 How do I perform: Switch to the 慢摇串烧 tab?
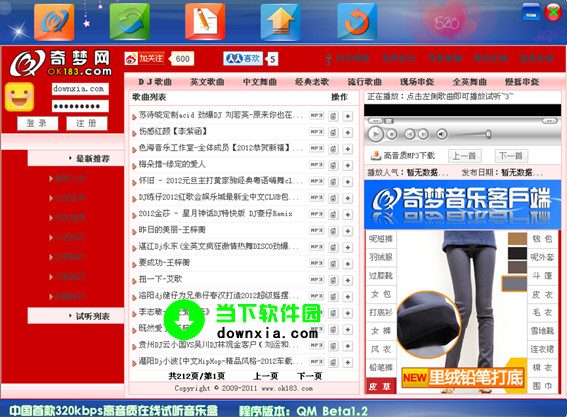tap(522, 82)
